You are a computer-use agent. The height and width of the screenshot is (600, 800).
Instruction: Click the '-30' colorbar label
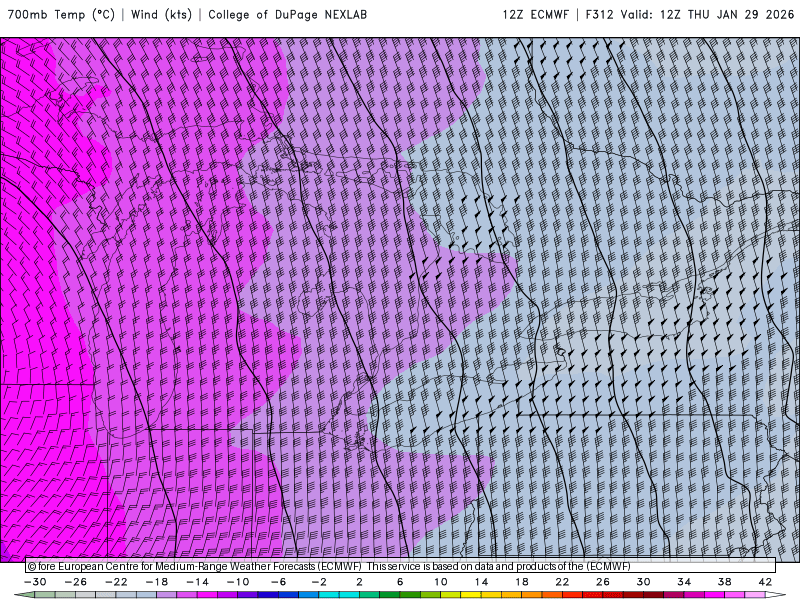coord(35,582)
